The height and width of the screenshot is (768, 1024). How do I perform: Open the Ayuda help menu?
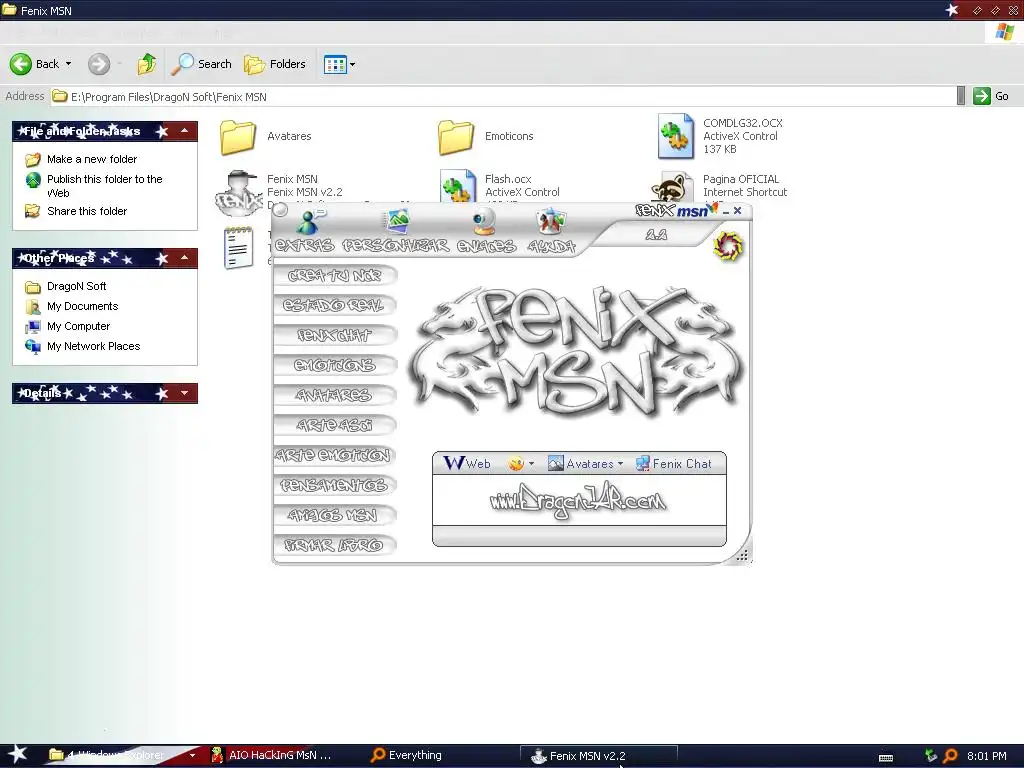coord(551,232)
